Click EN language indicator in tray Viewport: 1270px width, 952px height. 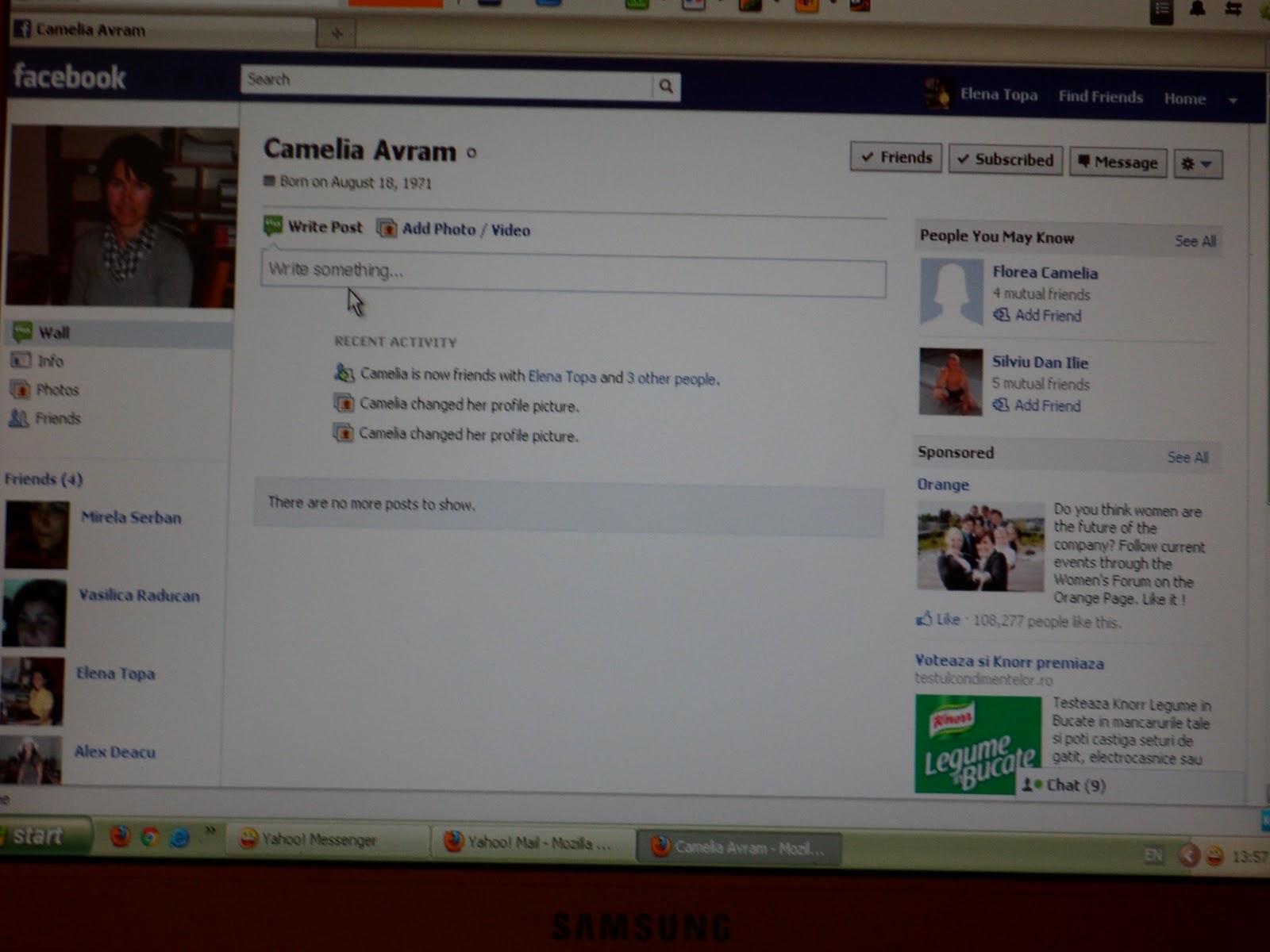(x=1153, y=854)
